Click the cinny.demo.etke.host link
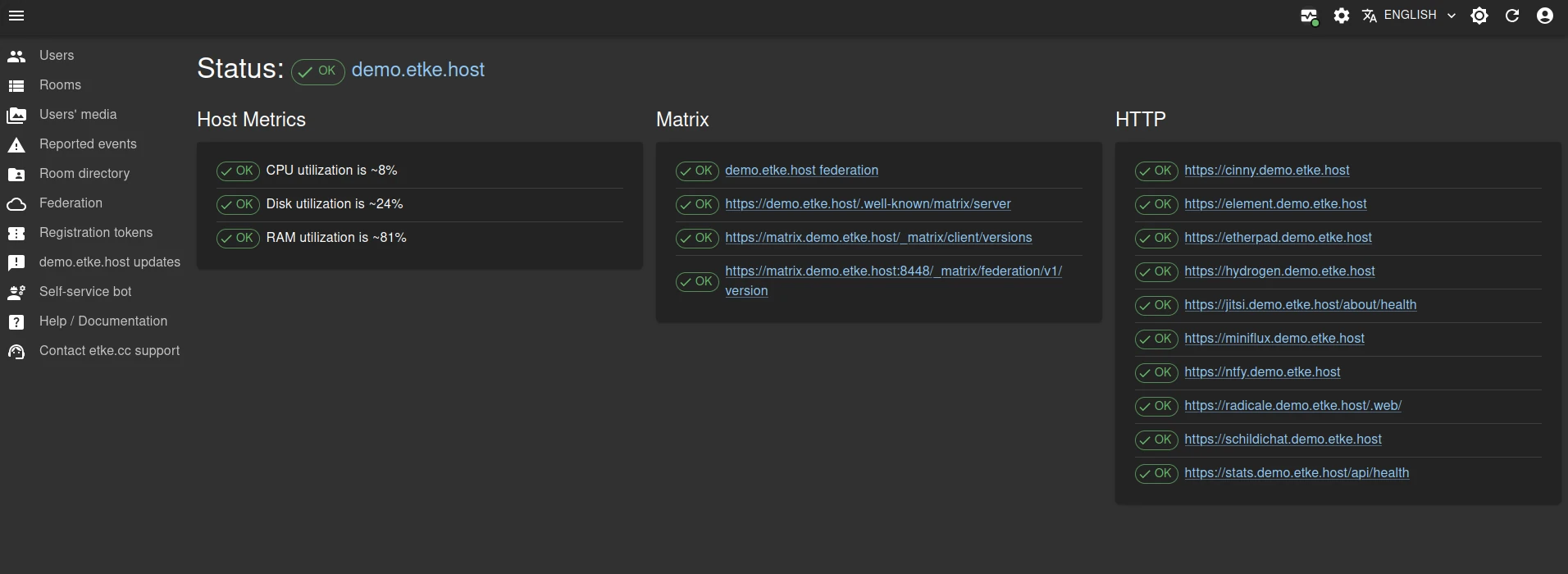The width and height of the screenshot is (1568, 574). click(1266, 171)
